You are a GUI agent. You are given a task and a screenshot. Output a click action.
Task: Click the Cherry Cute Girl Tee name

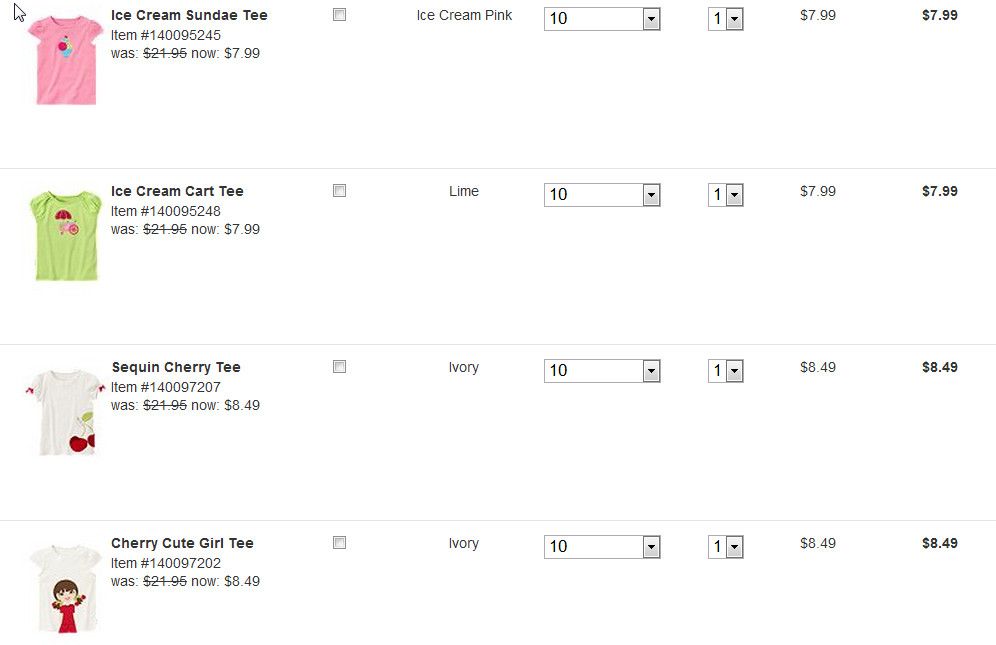point(182,543)
